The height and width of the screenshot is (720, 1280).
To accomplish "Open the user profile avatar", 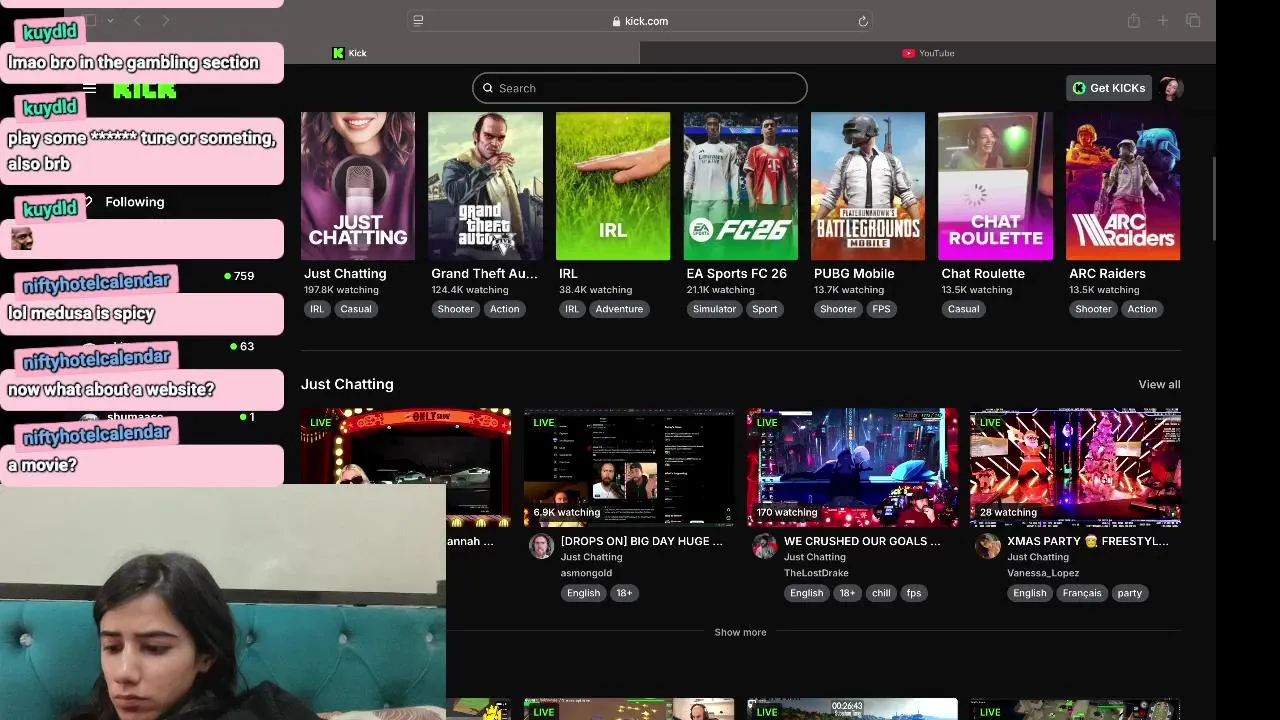I will [1172, 88].
